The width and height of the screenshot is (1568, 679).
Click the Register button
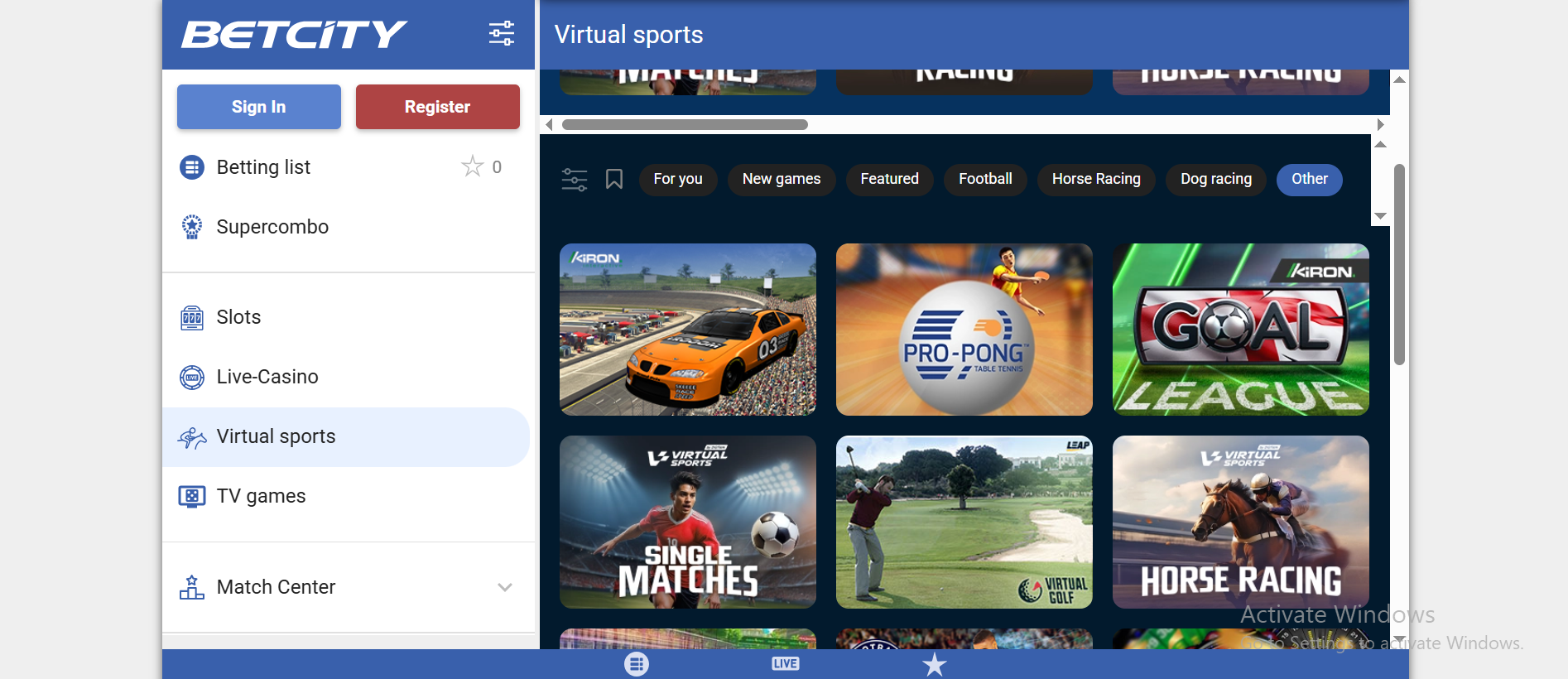click(438, 107)
